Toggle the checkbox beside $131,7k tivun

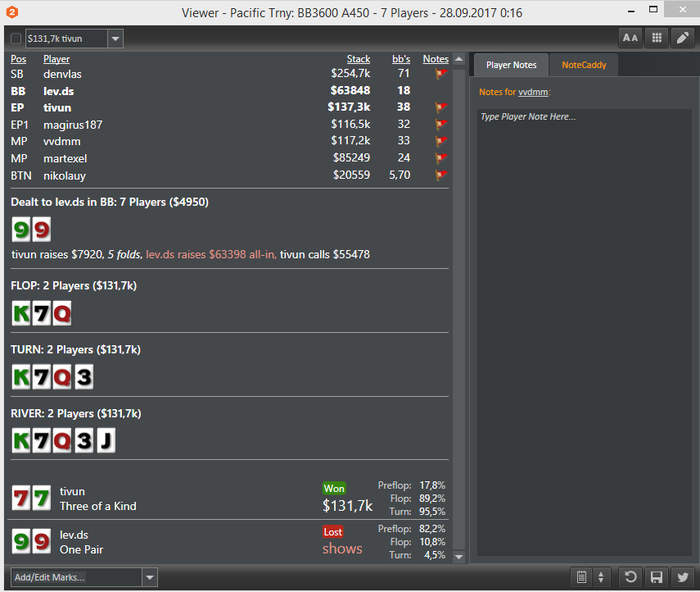[16, 38]
